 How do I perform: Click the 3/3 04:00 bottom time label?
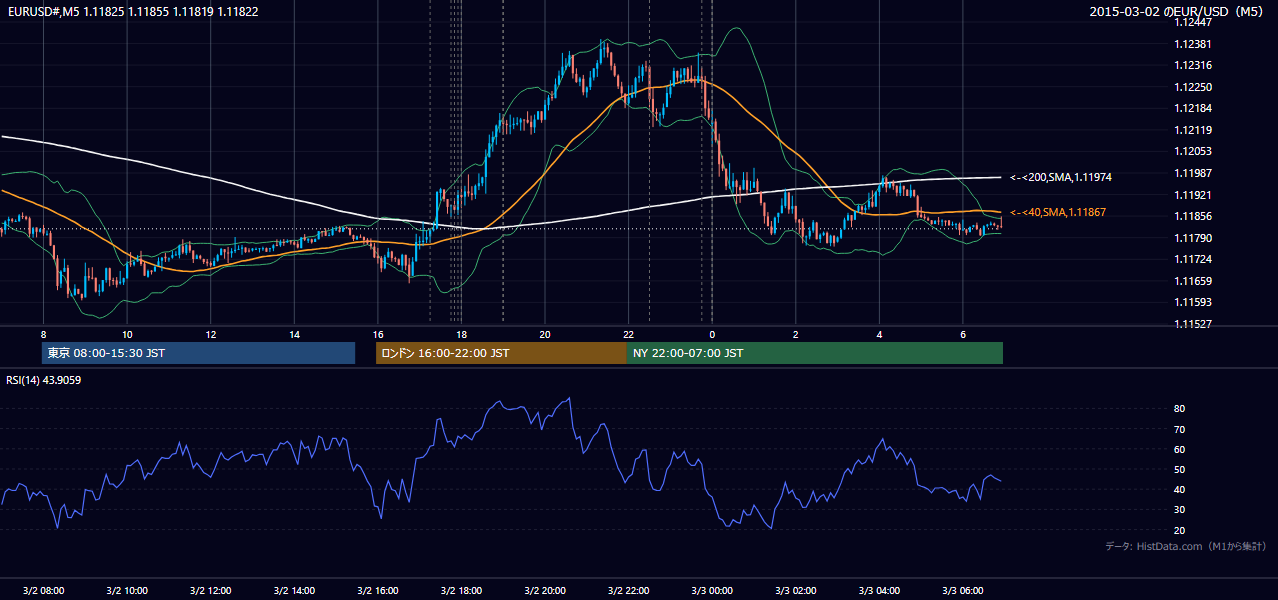point(879,590)
